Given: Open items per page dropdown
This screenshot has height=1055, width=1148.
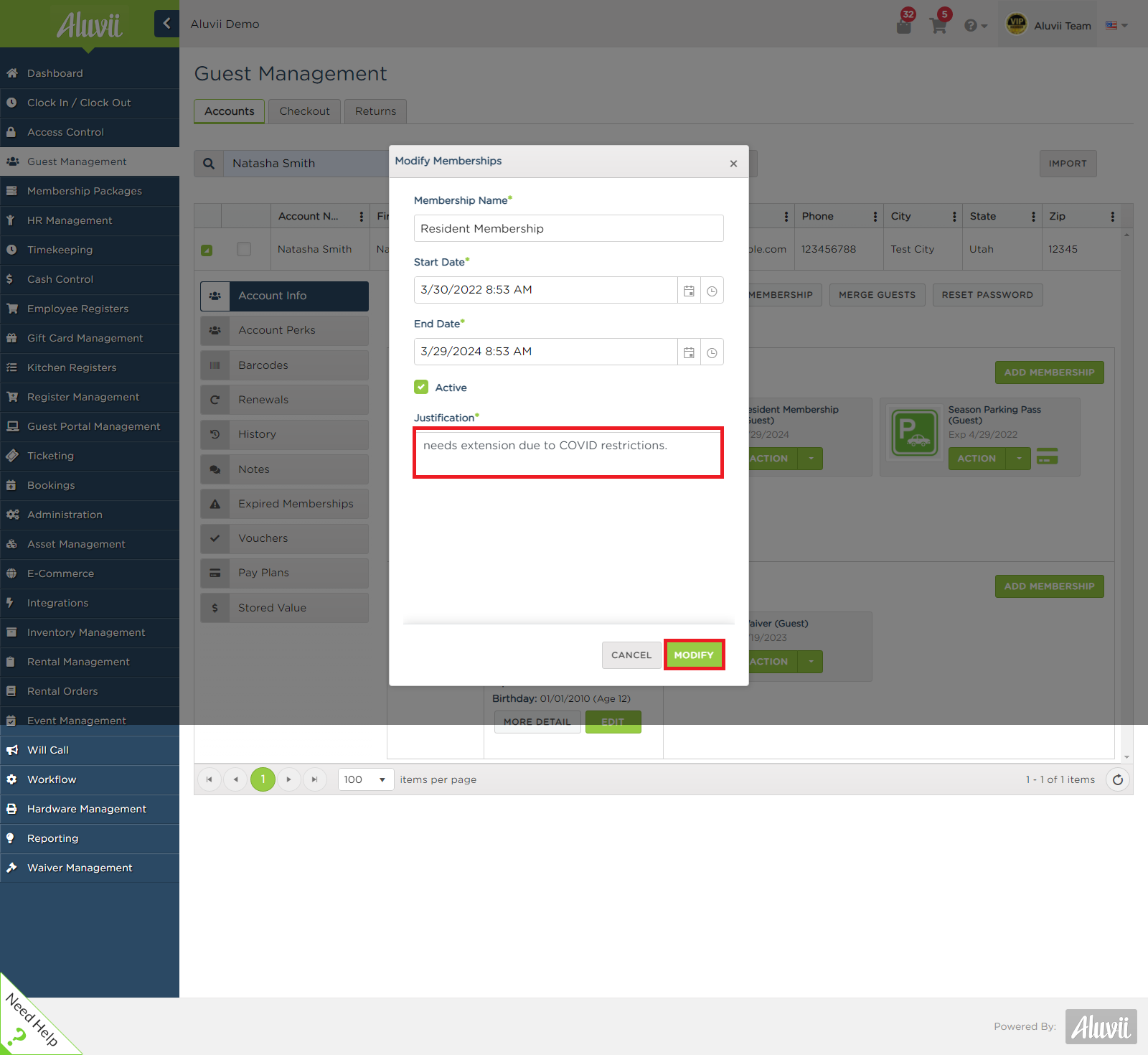Looking at the screenshot, I should (366, 779).
